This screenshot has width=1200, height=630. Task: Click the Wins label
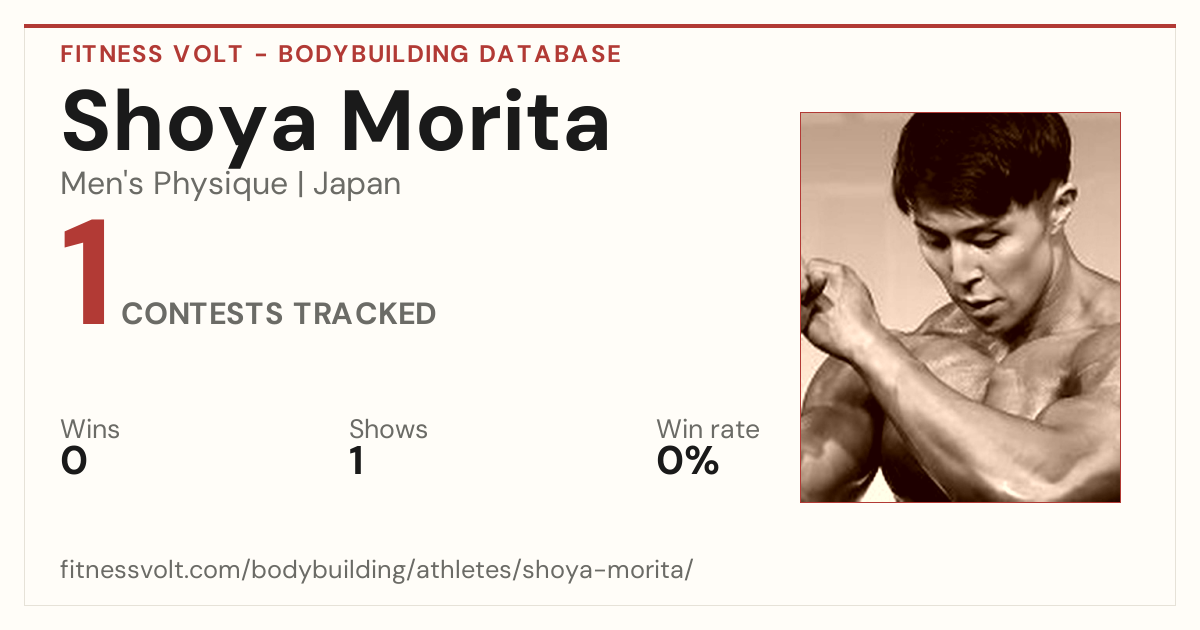coord(90,429)
